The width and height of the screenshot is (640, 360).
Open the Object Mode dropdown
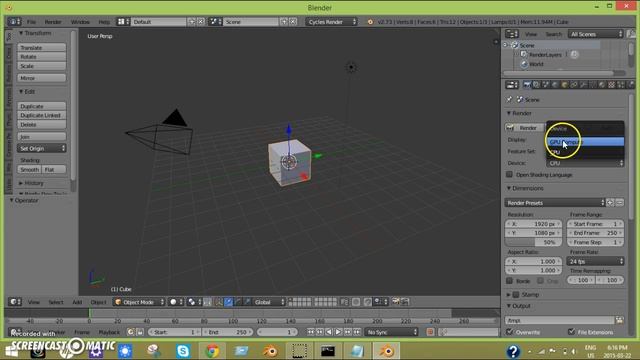(x=139, y=302)
